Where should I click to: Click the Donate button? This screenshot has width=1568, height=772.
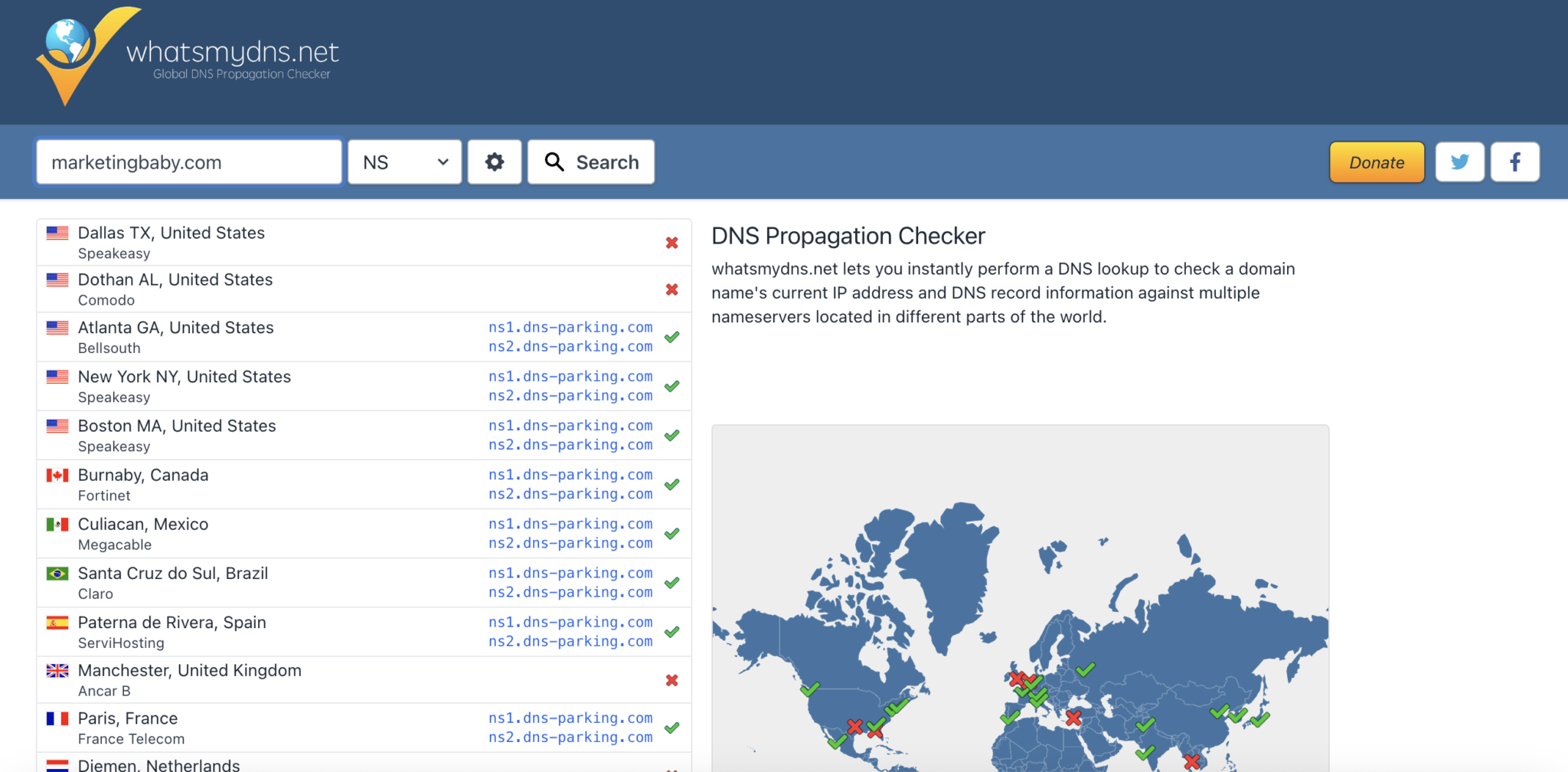1376,162
